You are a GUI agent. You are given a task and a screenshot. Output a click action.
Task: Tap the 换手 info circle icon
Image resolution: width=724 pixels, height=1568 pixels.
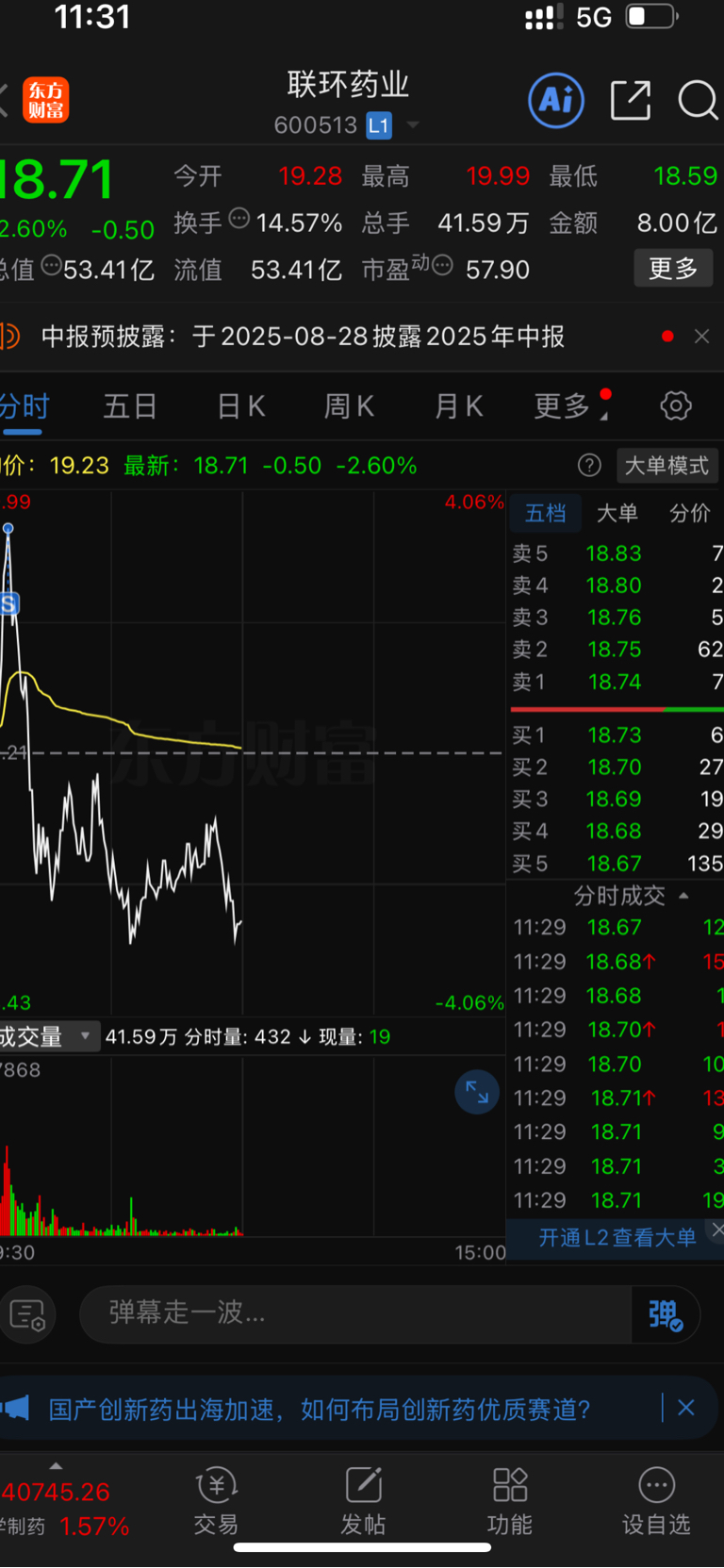tap(239, 219)
